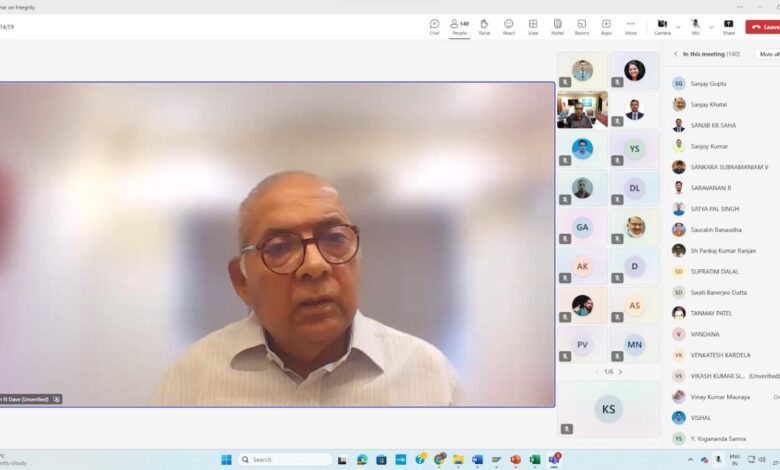Toggle the Camera on or off
This screenshot has width=780, height=470.
pyautogui.click(x=662, y=25)
